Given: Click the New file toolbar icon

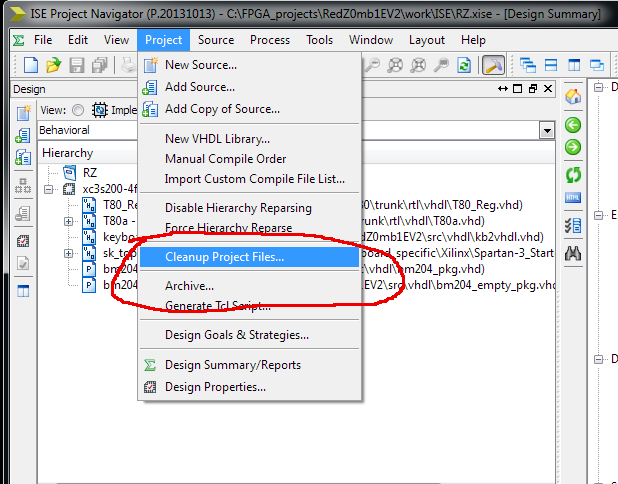Looking at the screenshot, I should (x=31, y=65).
